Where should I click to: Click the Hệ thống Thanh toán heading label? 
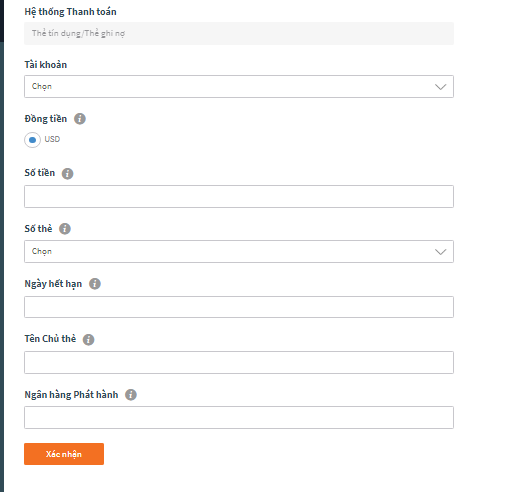click(70, 12)
